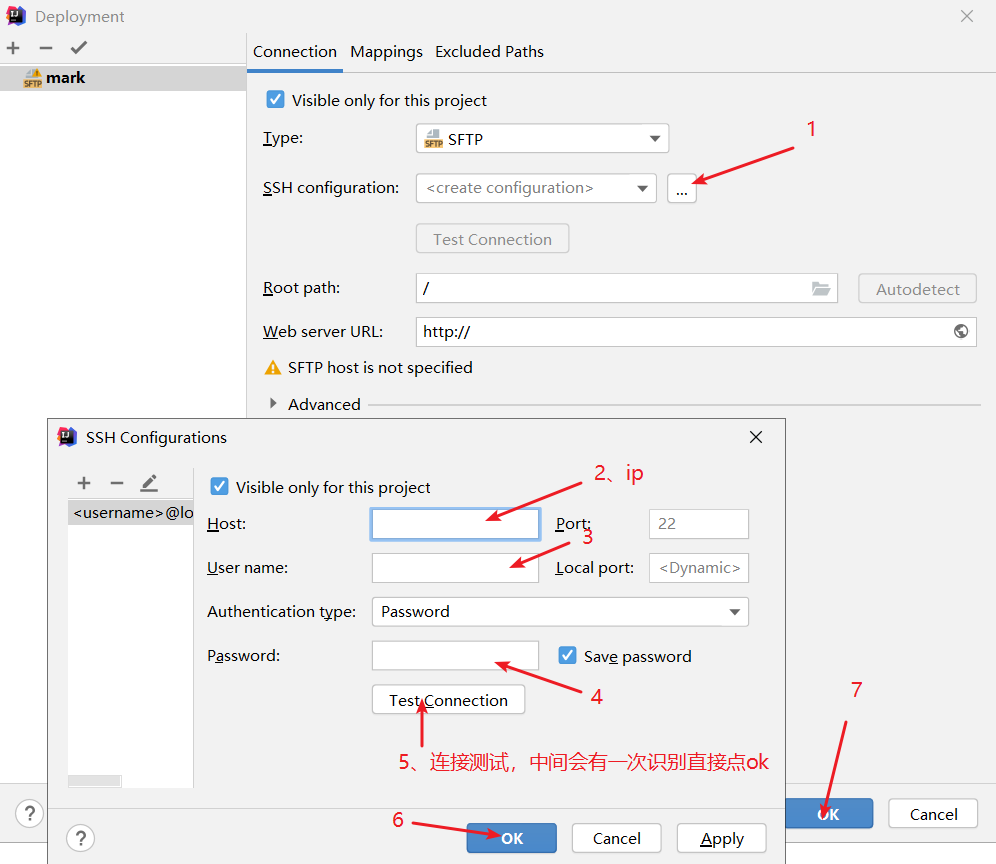Viewport: 996px width, 864px height.
Task: Browse Root path using folder icon
Action: (x=821, y=288)
